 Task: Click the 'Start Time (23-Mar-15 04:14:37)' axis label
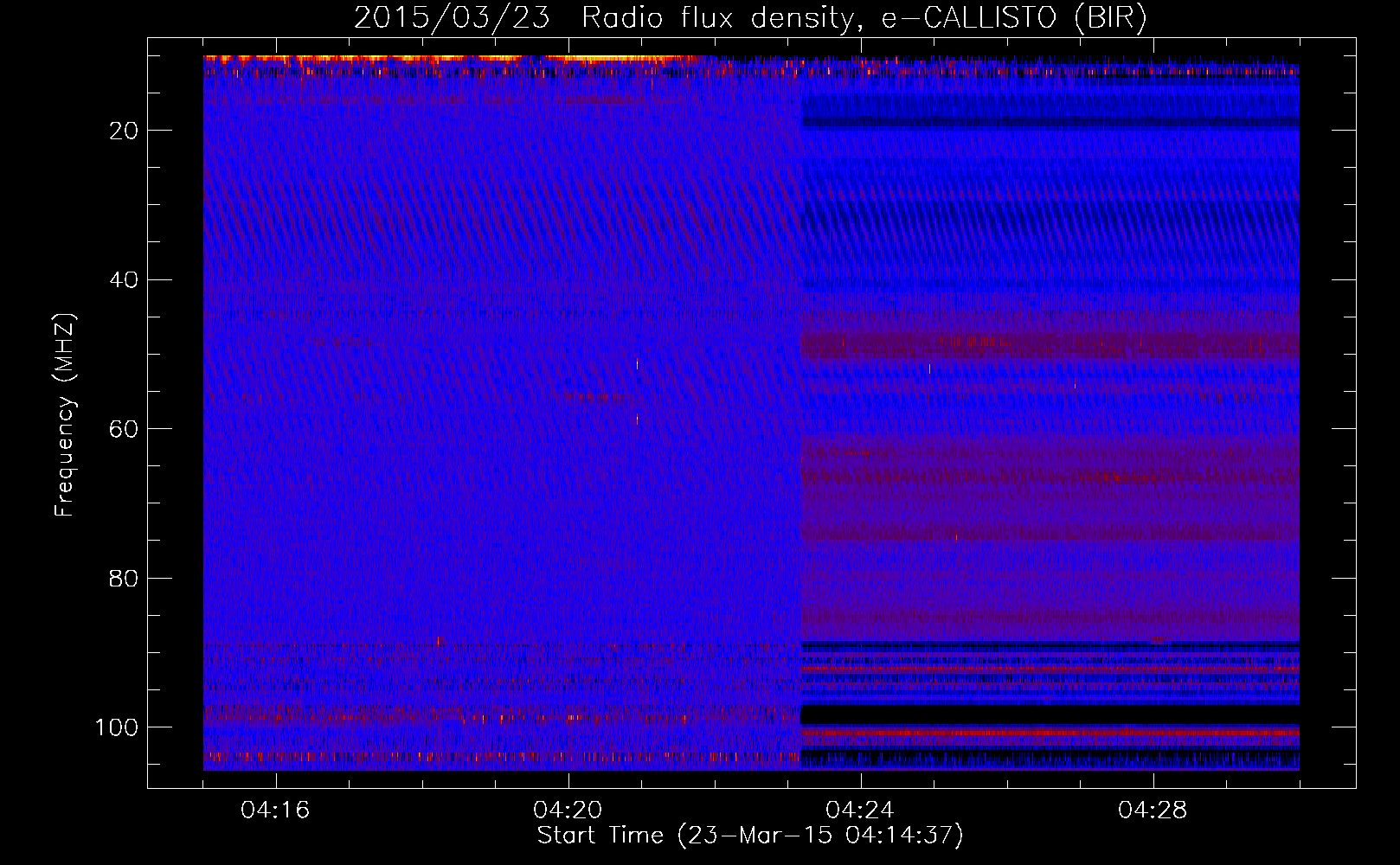[750, 836]
